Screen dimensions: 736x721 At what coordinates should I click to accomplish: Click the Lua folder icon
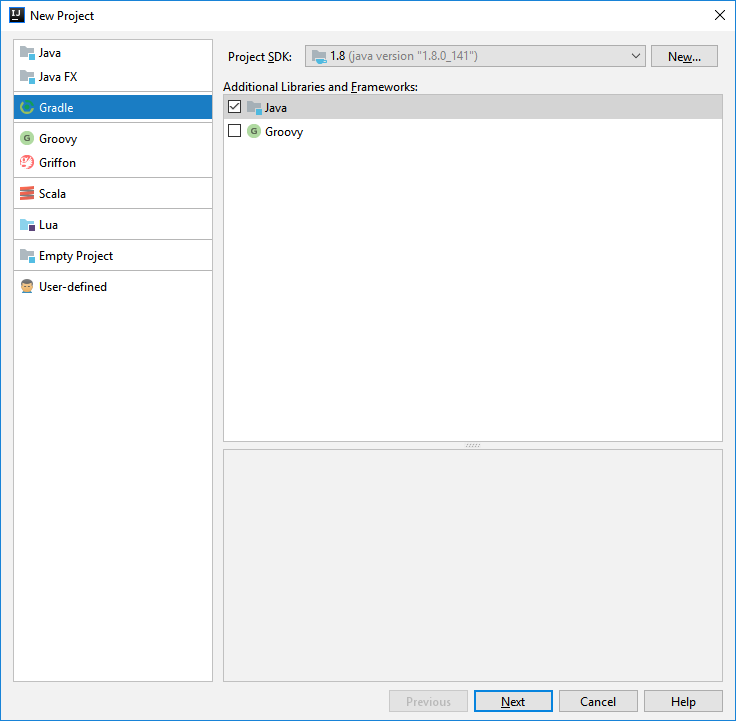point(27,225)
